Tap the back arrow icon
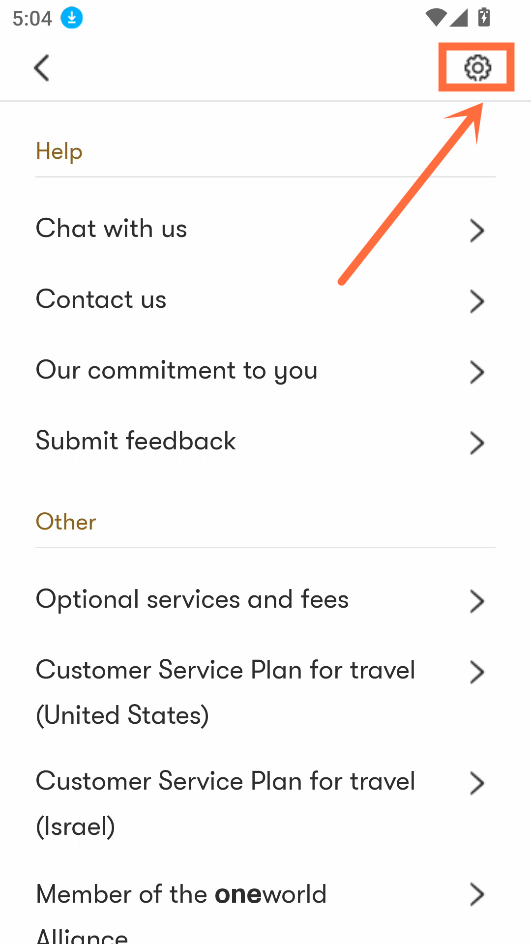This screenshot has width=531, height=944. pyautogui.click(x=42, y=67)
